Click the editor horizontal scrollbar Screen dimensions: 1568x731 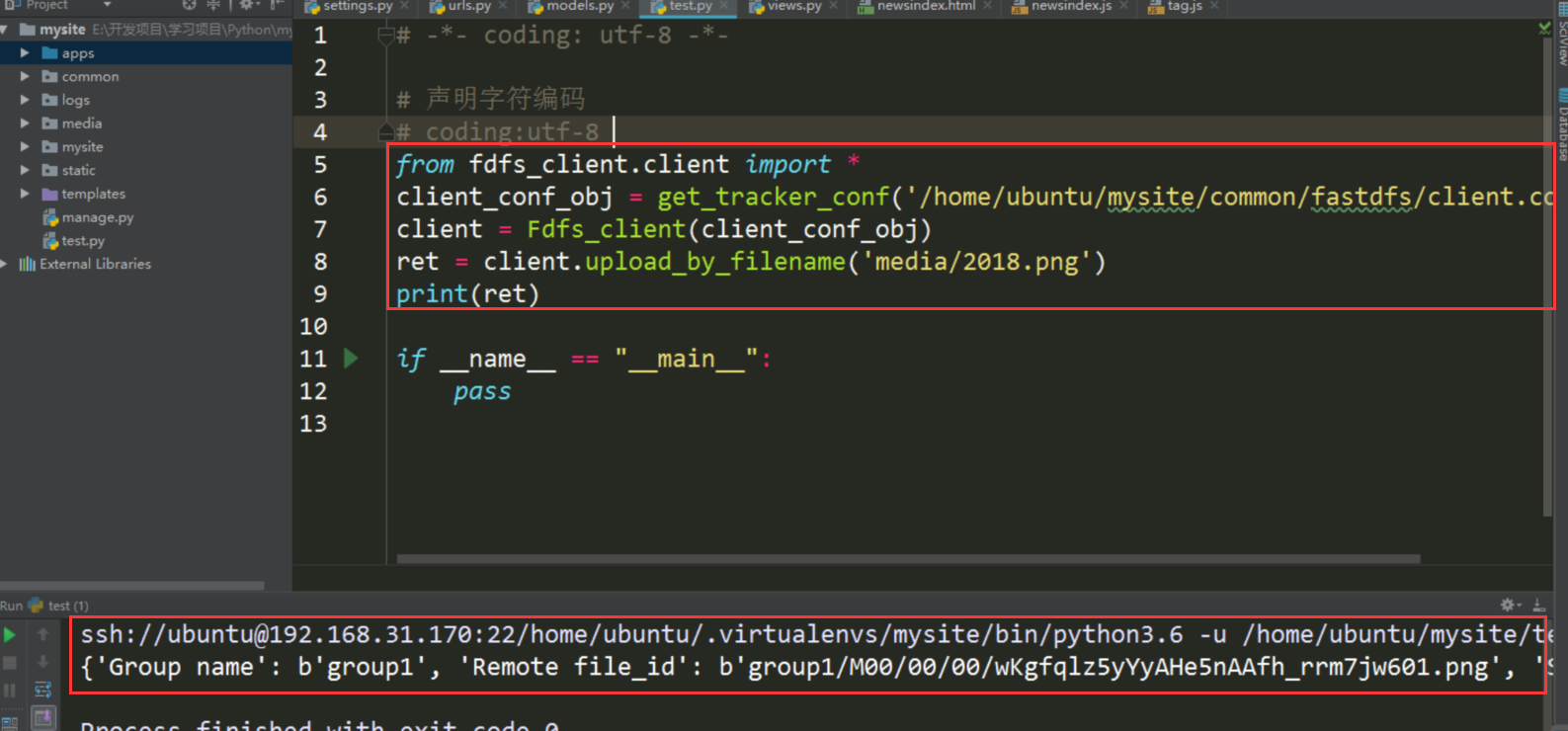click(x=908, y=558)
